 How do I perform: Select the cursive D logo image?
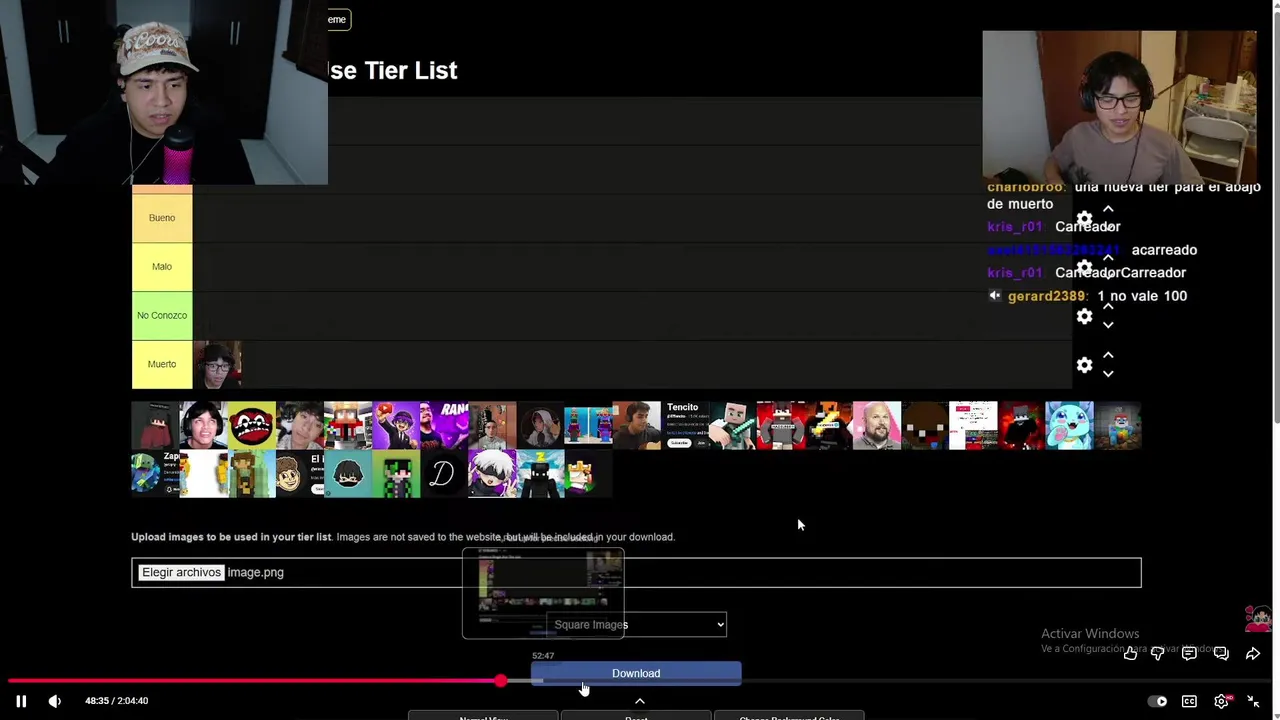point(444,473)
